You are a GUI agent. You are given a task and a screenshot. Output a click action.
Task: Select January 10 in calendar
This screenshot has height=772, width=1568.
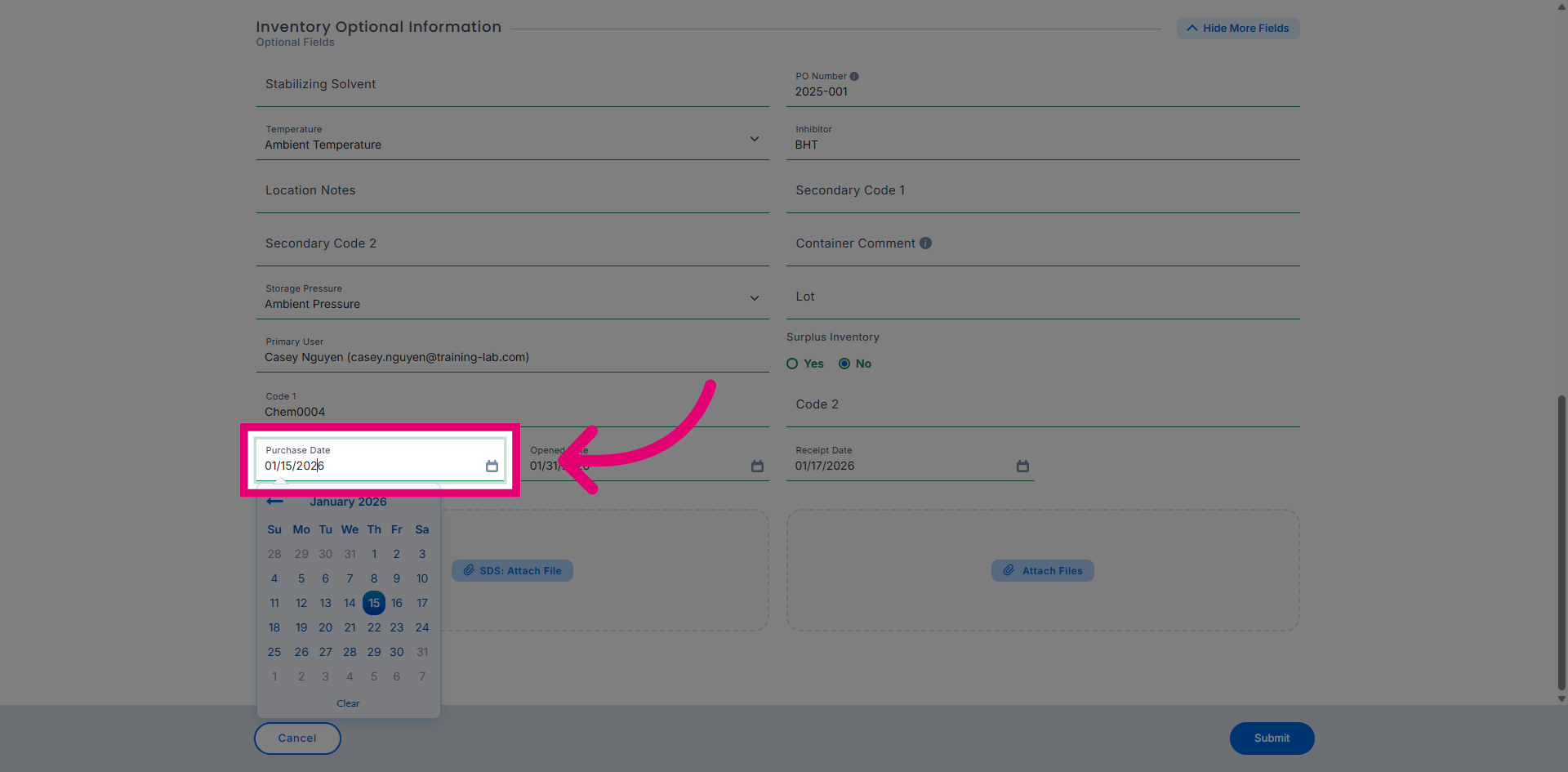[422, 578]
